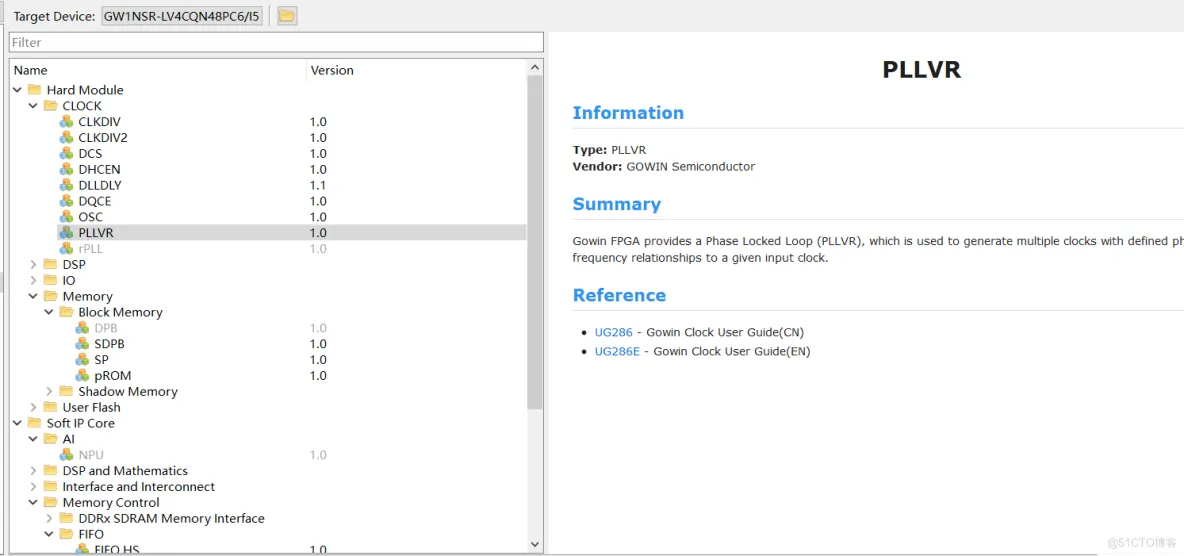This screenshot has height=556, width=1184.
Task: Click the IP tree vertical scrollbar thumb
Action: tap(535, 242)
